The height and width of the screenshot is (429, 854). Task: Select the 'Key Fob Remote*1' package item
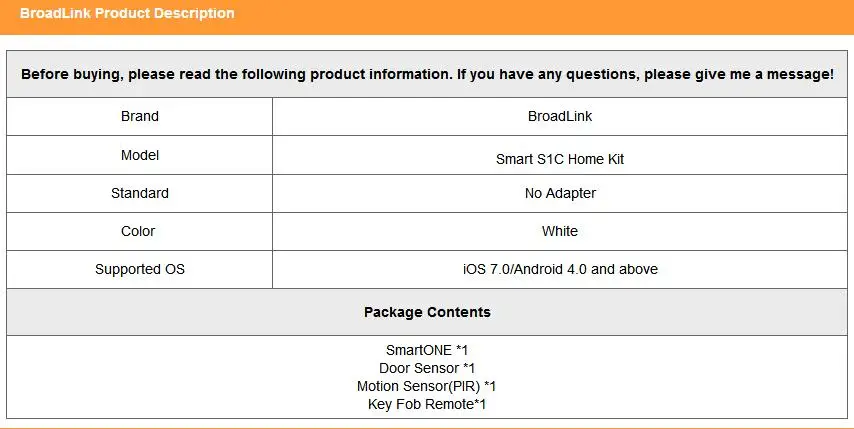click(427, 404)
